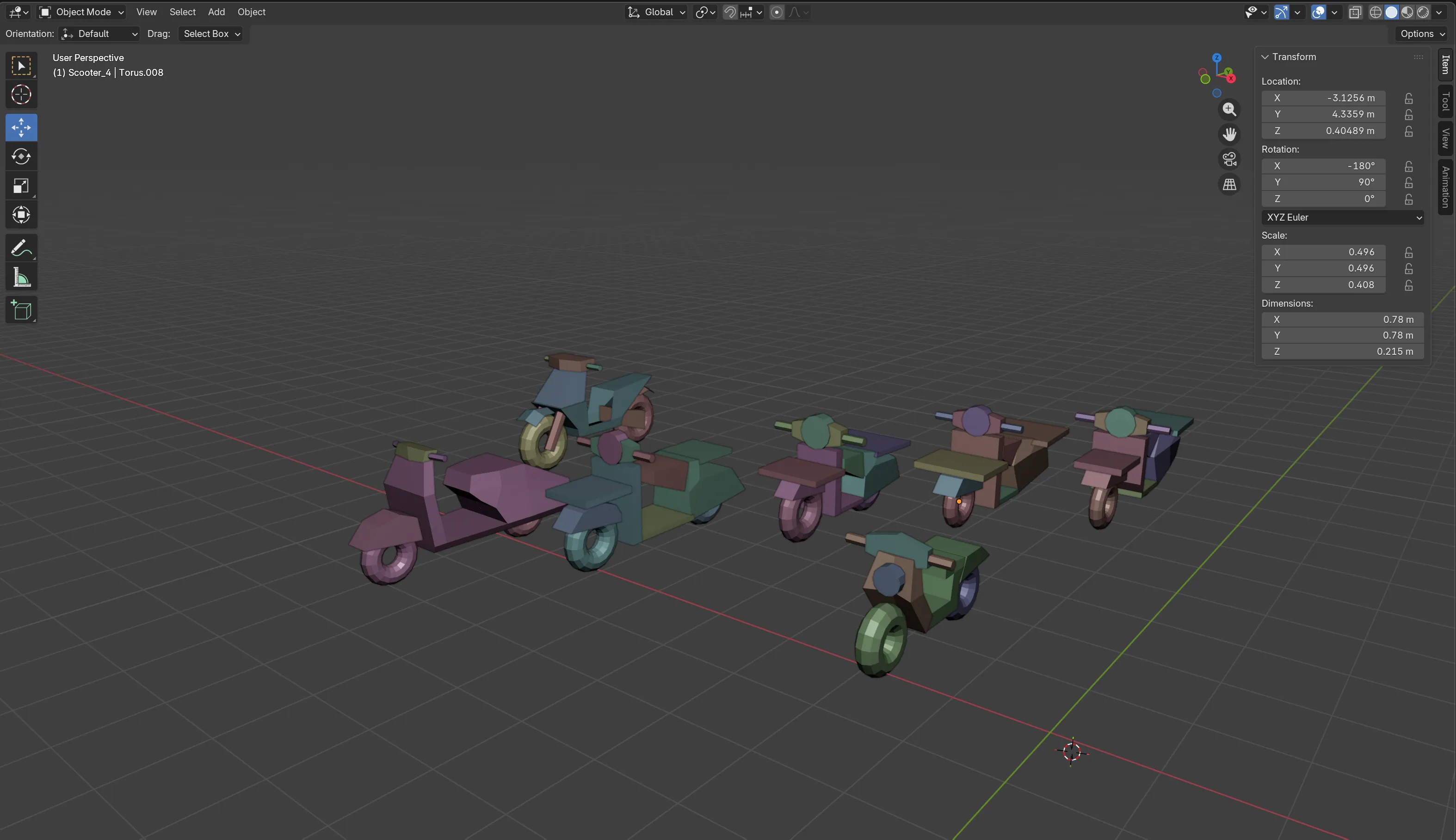Viewport: 1456px width, 840px height.
Task: Click Location X field -3.1256 m
Action: click(x=1323, y=98)
